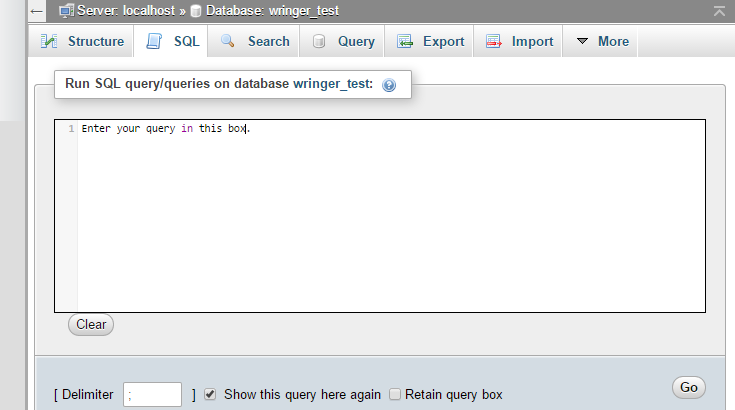Click the SQL help question mark icon
The width and height of the screenshot is (735, 410).
389,85
